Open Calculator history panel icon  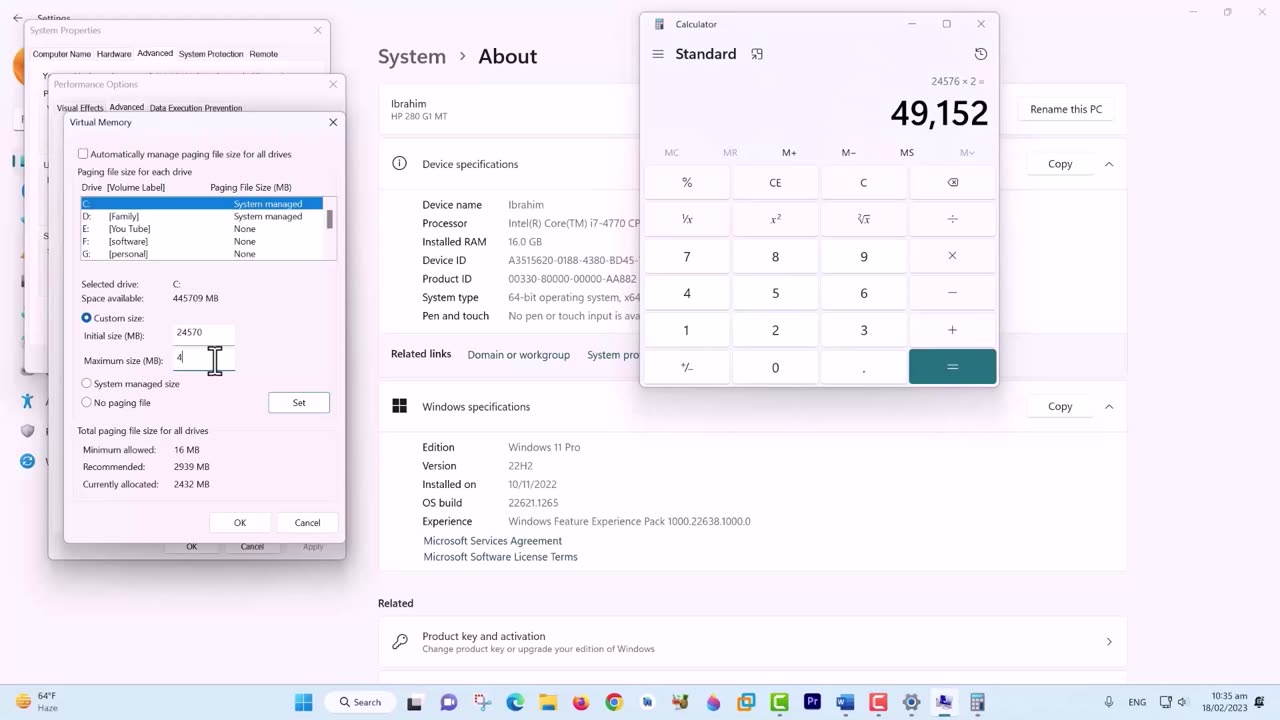(980, 54)
